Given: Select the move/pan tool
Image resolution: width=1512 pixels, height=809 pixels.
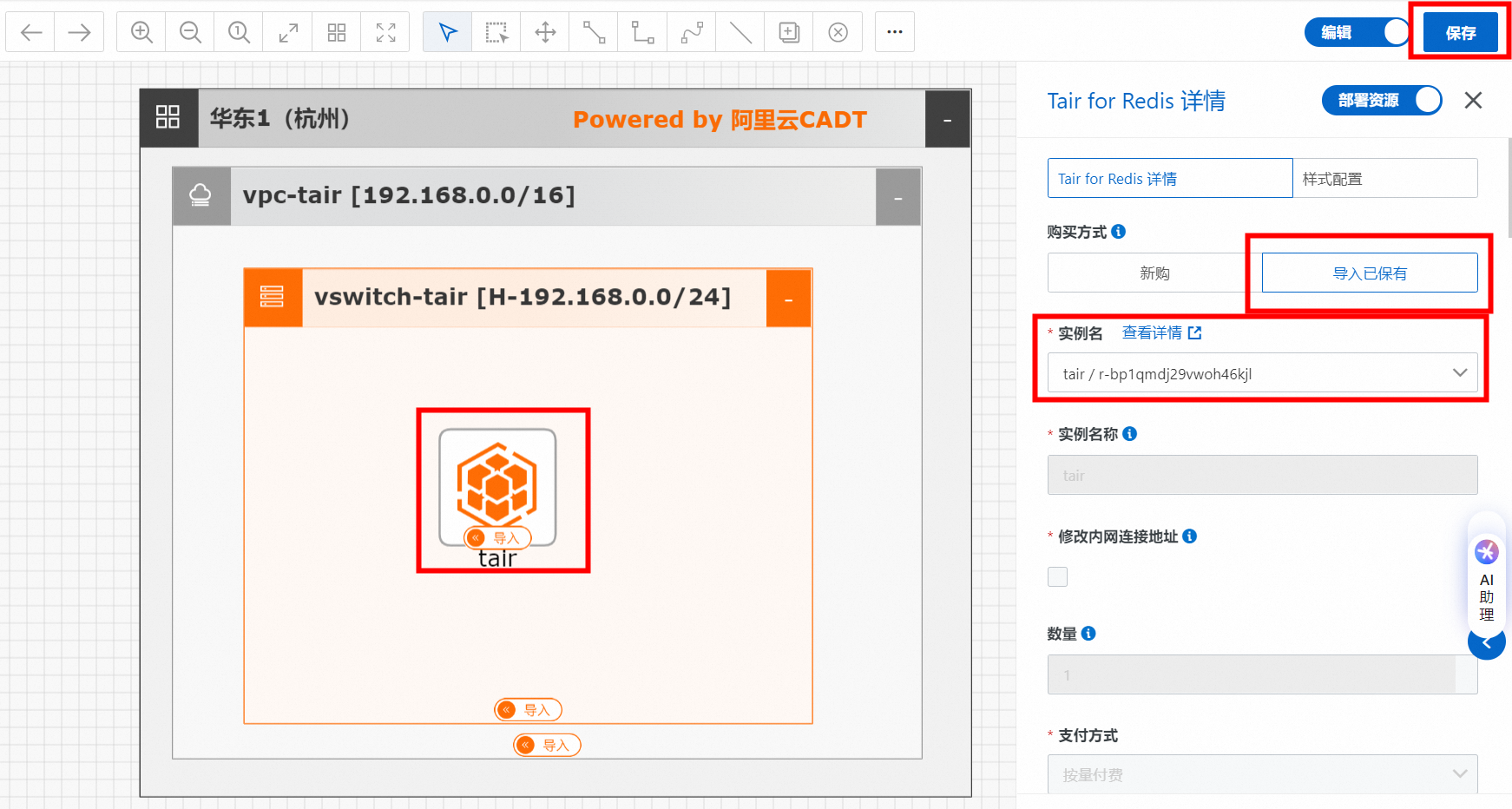Looking at the screenshot, I should 545,33.
